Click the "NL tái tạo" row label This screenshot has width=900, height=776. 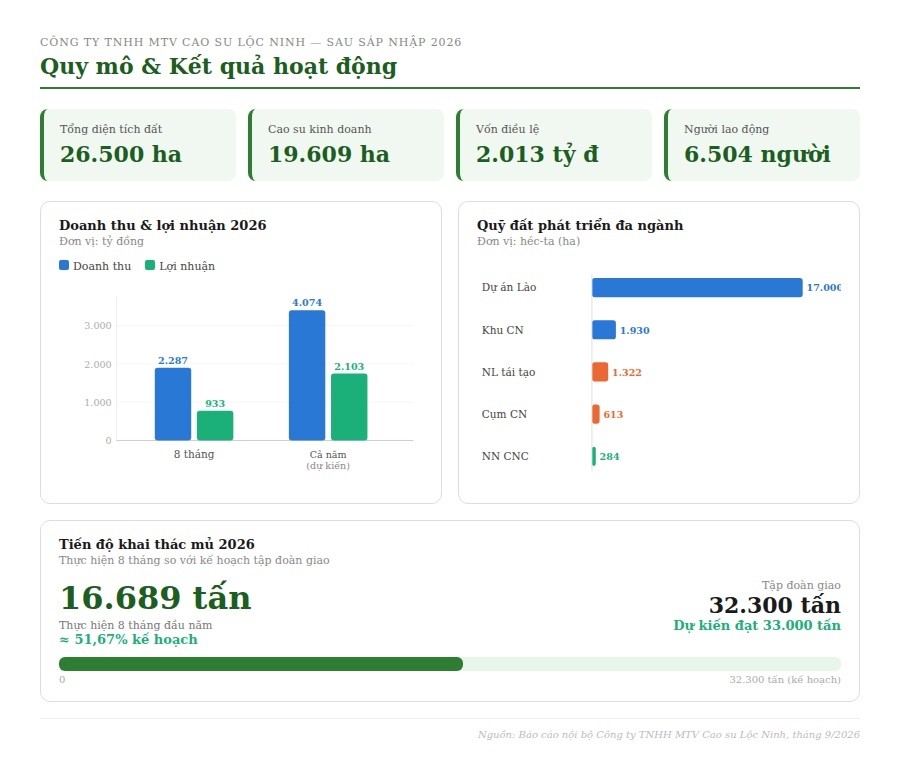click(x=509, y=372)
